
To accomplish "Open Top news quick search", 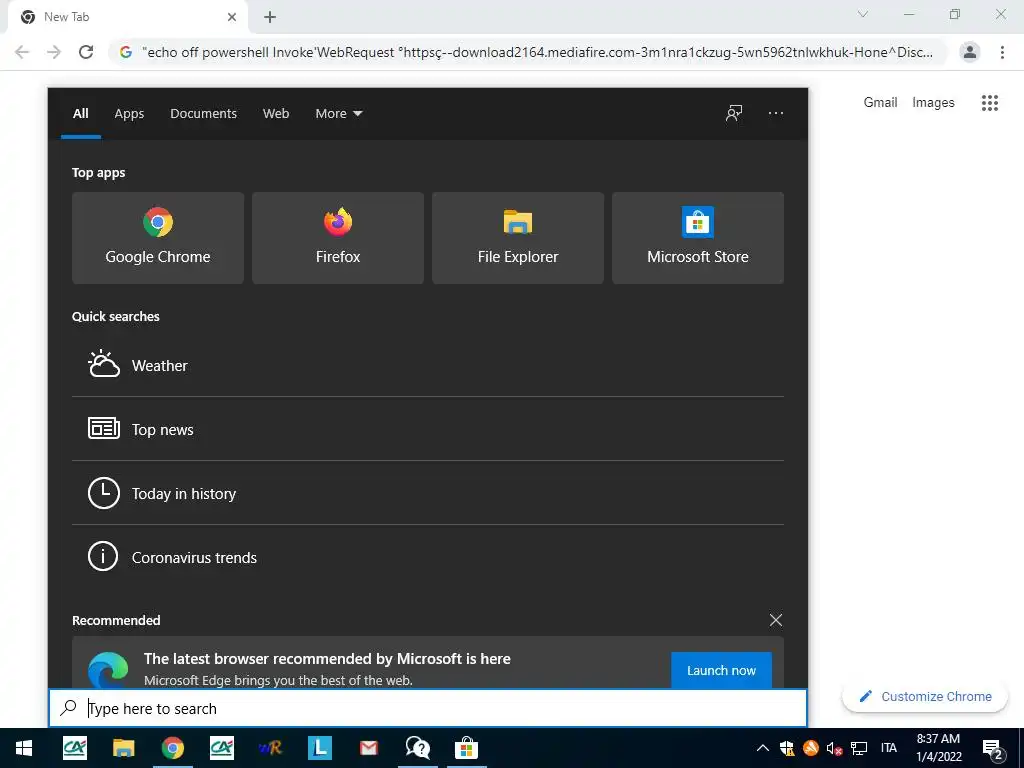I will tap(428, 429).
